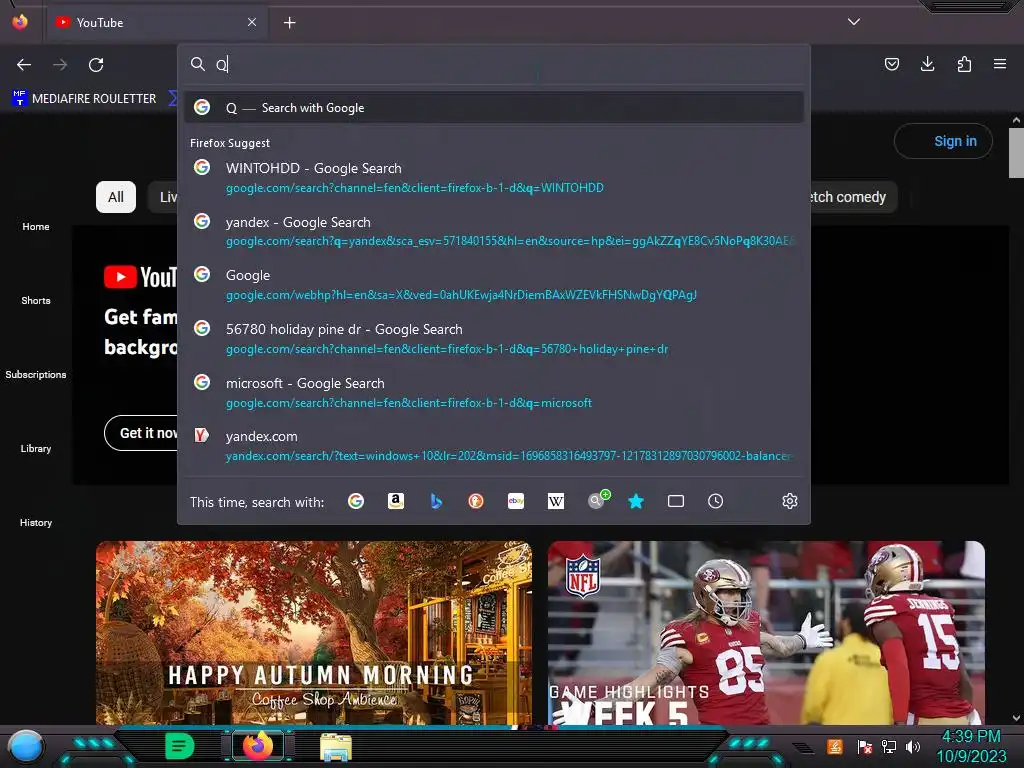Click the Firefox back arrow button
This screenshot has height=768, width=1024.
(x=24, y=65)
